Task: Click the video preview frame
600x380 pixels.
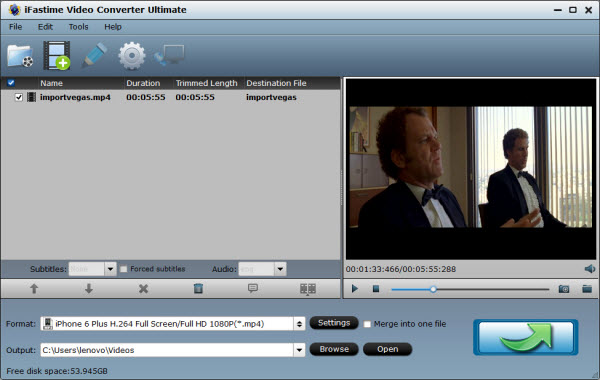Action: (471, 169)
